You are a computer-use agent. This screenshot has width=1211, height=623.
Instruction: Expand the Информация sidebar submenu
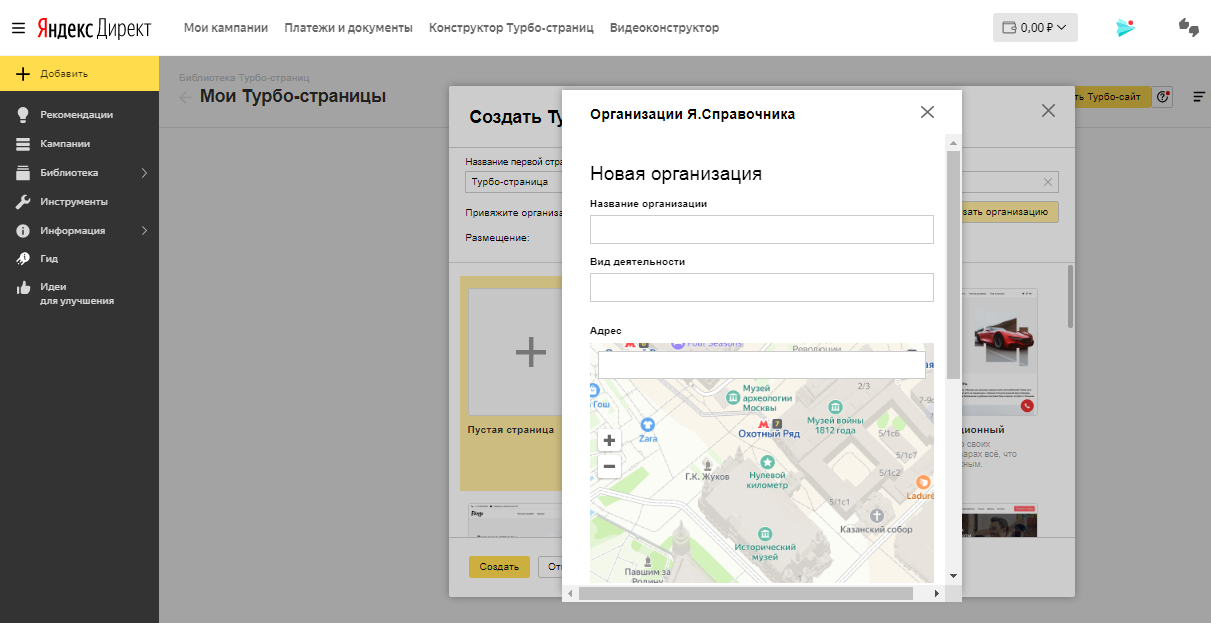pos(144,231)
